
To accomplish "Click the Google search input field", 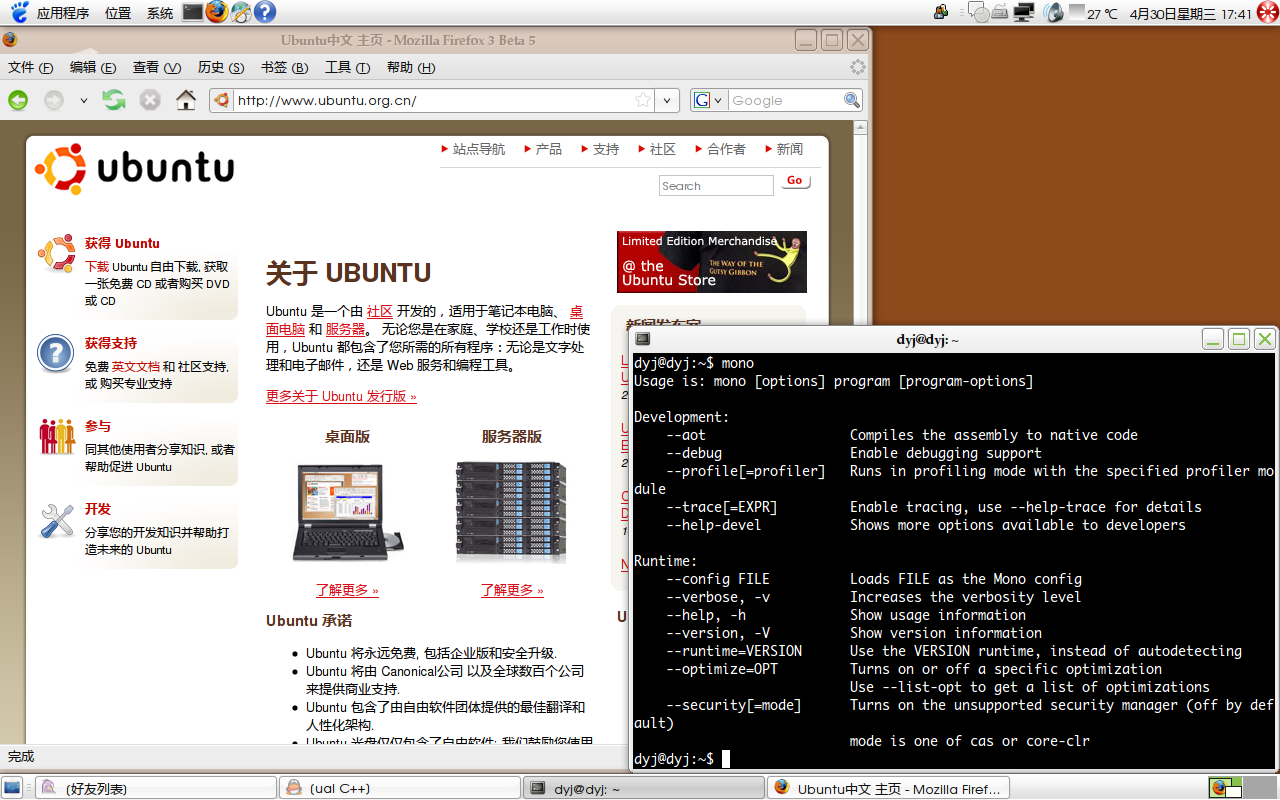I will pyautogui.click(x=786, y=100).
